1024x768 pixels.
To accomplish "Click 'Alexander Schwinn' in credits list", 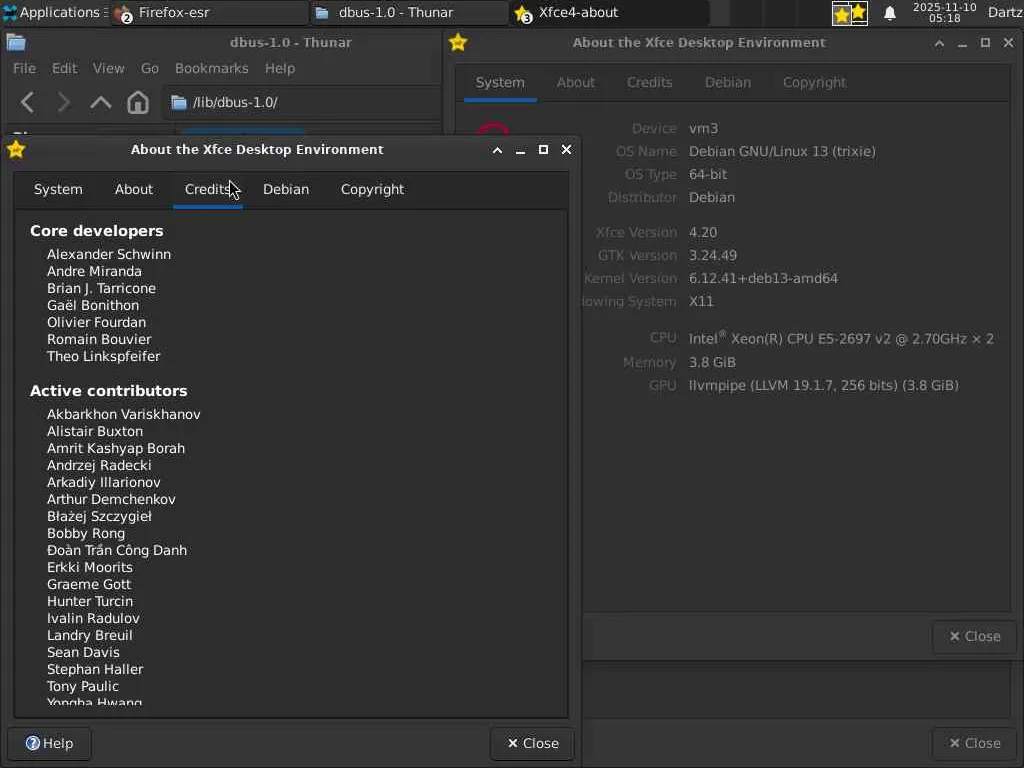I will [109, 255].
